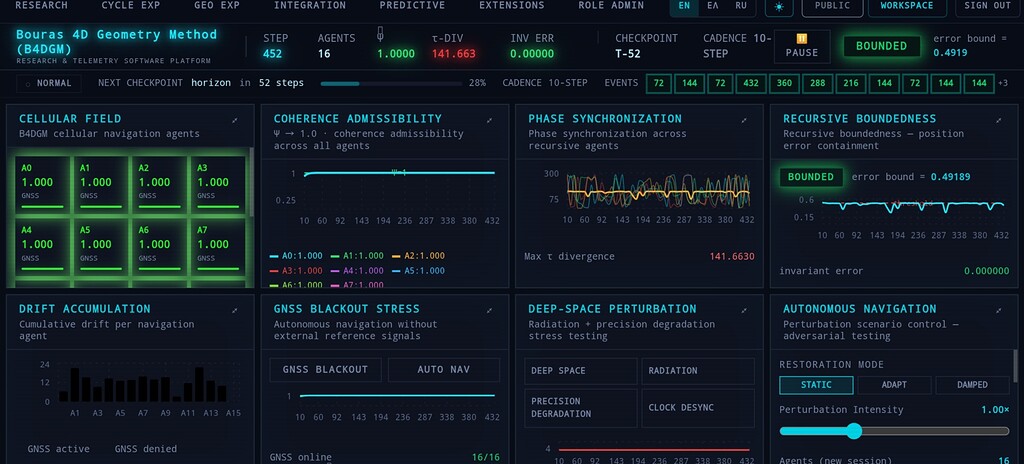The width and height of the screenshot is (1024, 464).
Task: Show the +3 additional events
Action: click(x=1002, y=83)
